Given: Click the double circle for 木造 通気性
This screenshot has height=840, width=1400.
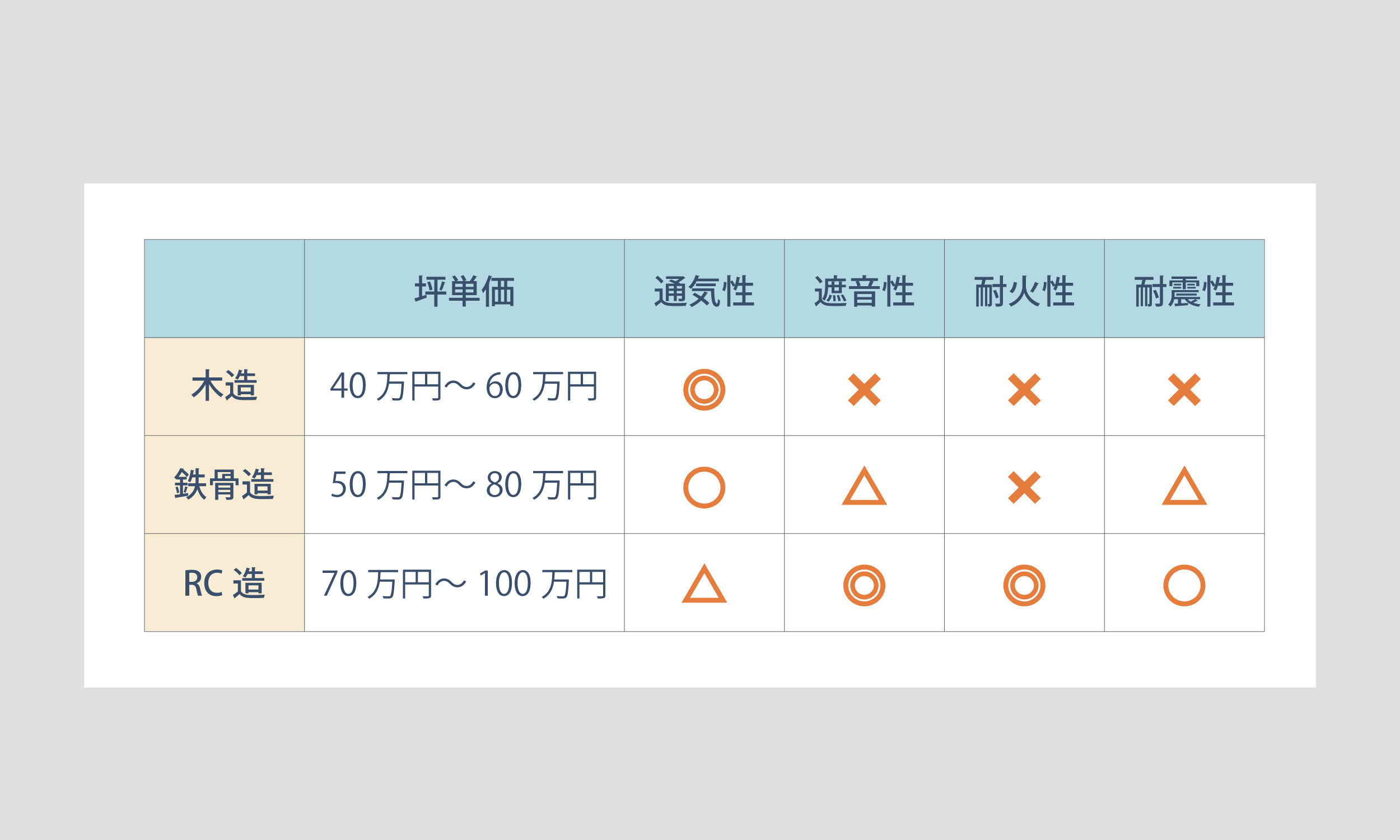Looking at the screenshot, I should pyautogui.click(x=704, y=390).
